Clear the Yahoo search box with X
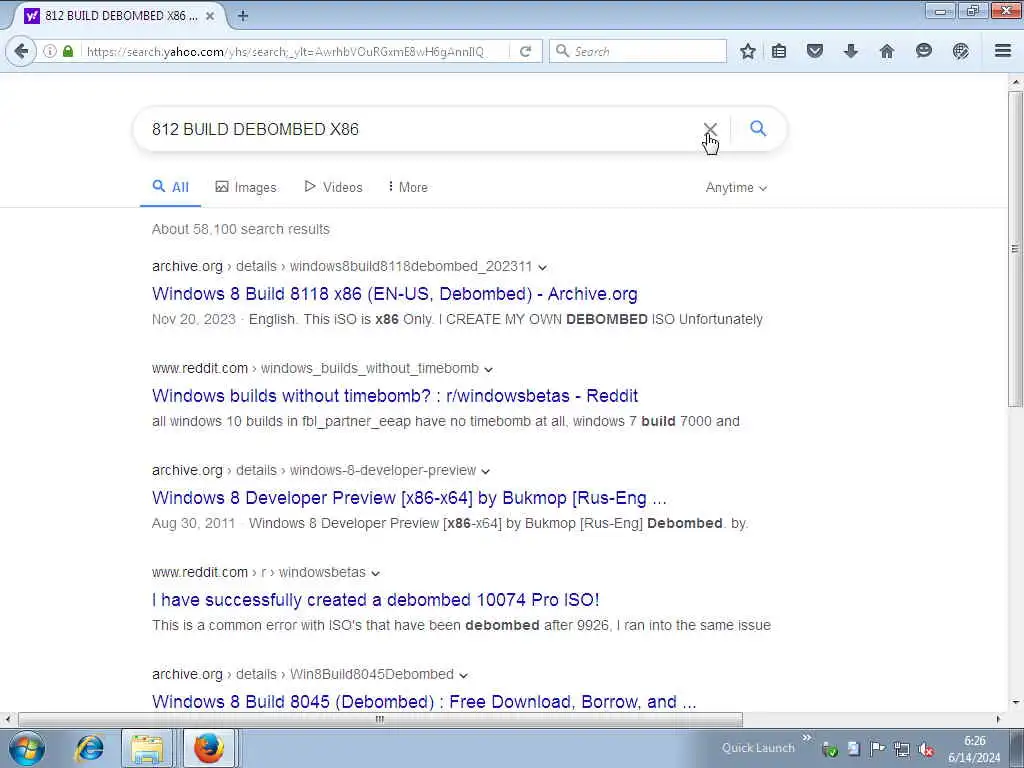This screenshot has height=768, width=1024. 710,129
